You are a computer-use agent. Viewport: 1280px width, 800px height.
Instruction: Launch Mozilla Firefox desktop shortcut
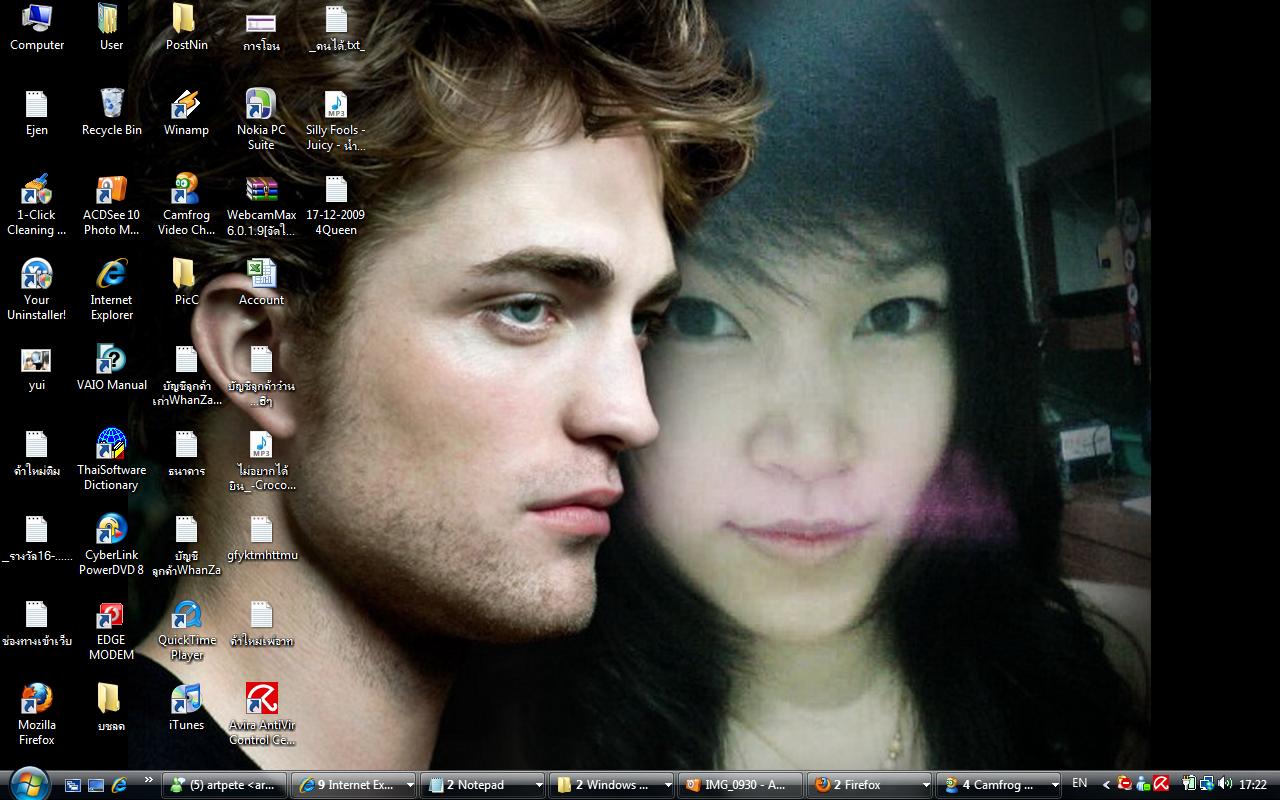coord(37,700)
